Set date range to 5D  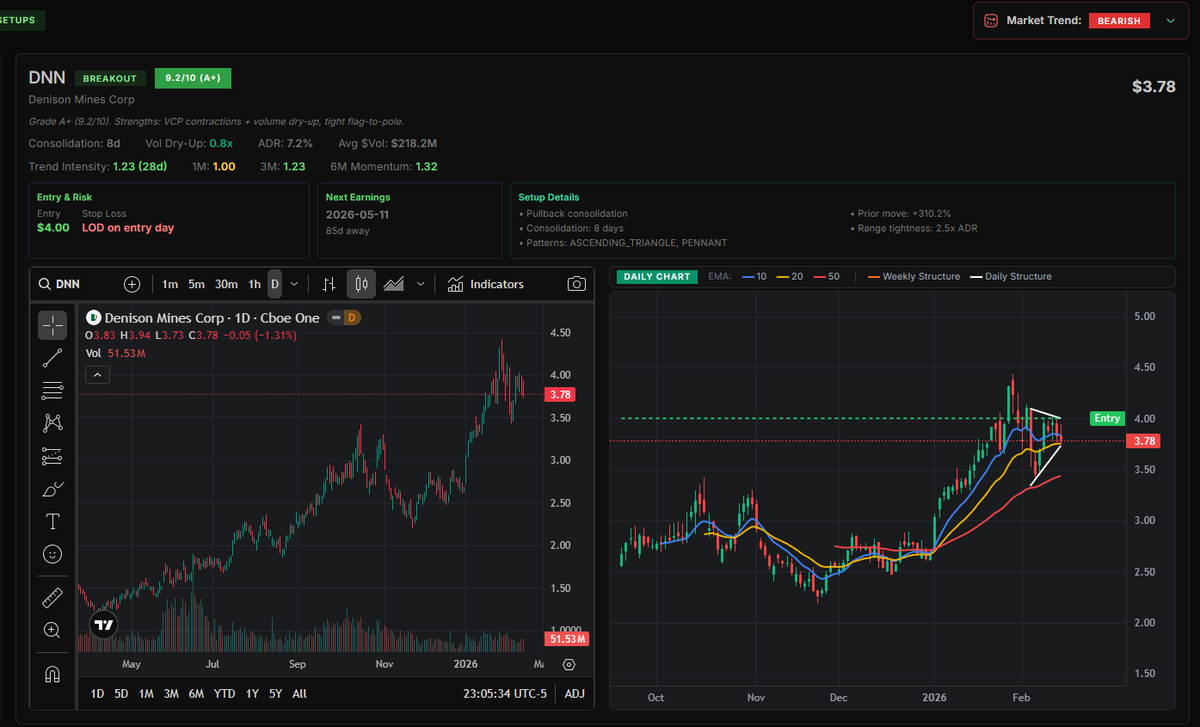pos(121,693)
